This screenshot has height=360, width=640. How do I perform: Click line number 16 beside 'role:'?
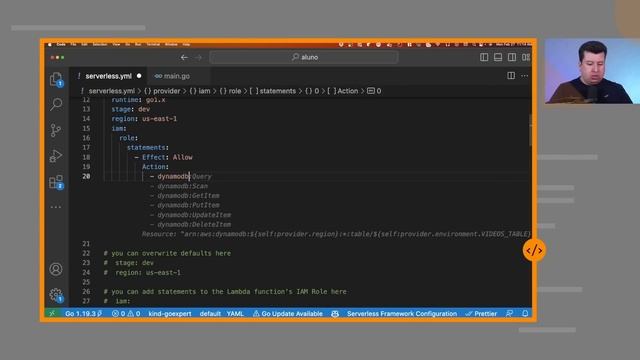point(86,138)
